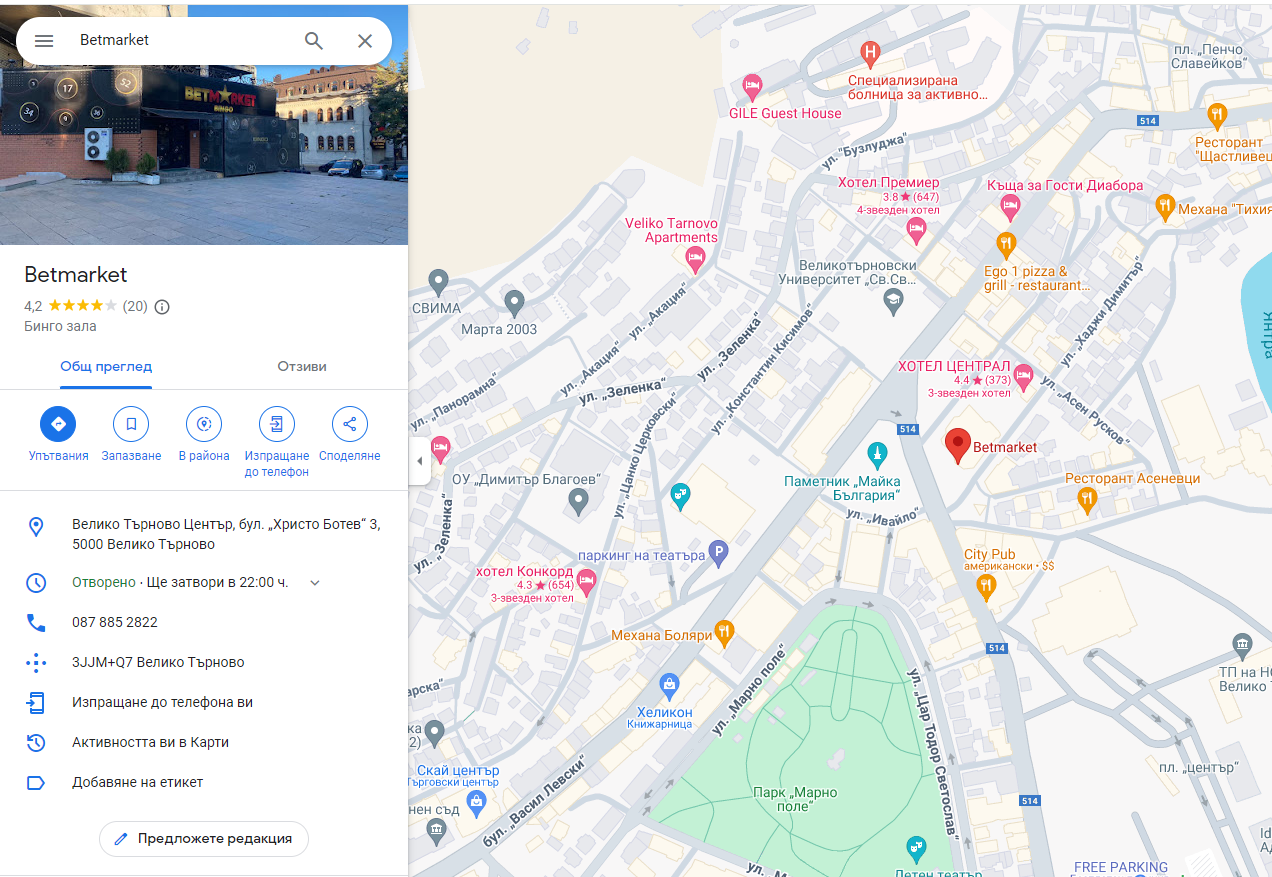Click the Предложете редакция button
Image resolution: width=1272 pixels, height=877 pixels.
coord(204,839)
